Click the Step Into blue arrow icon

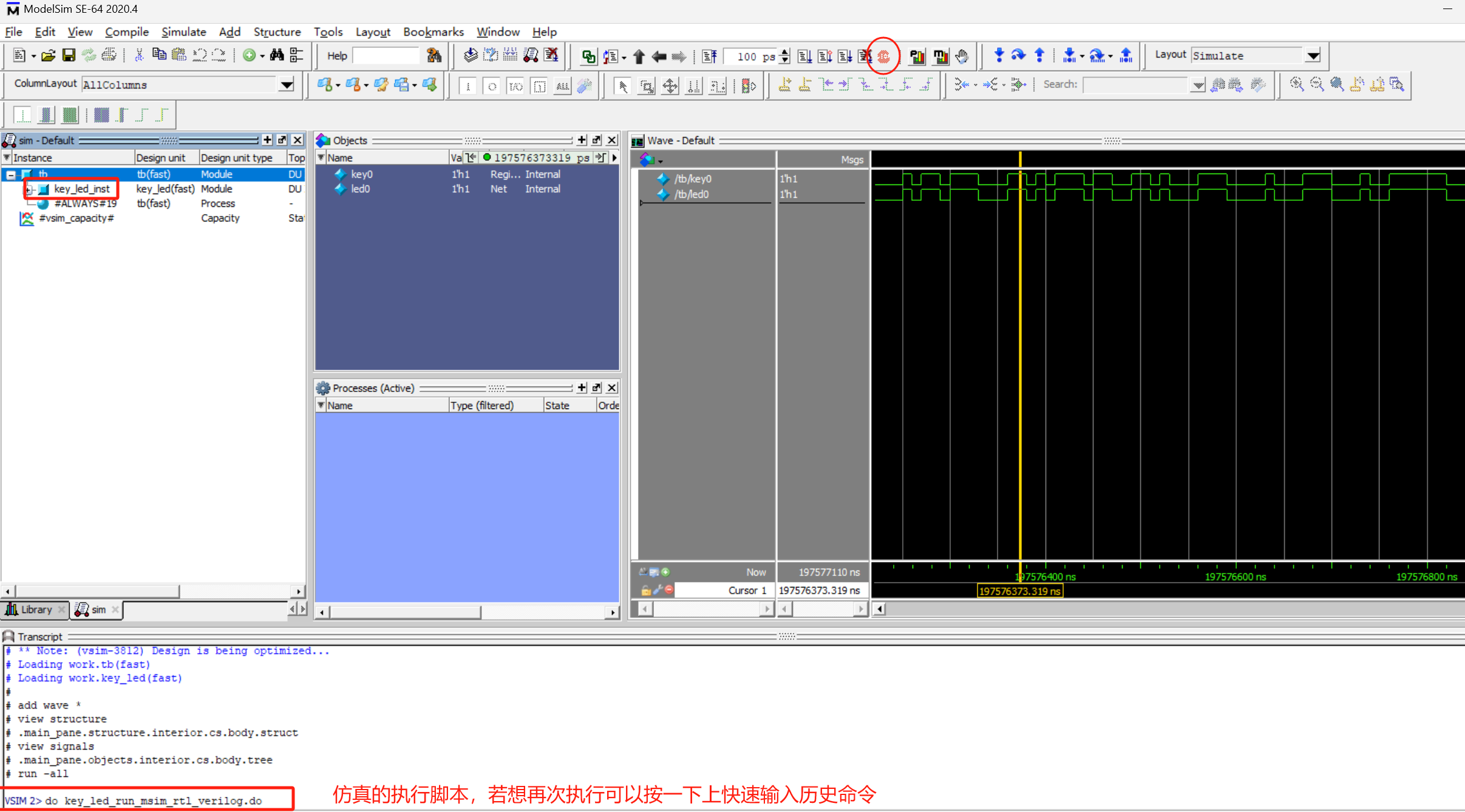point(999,56)
